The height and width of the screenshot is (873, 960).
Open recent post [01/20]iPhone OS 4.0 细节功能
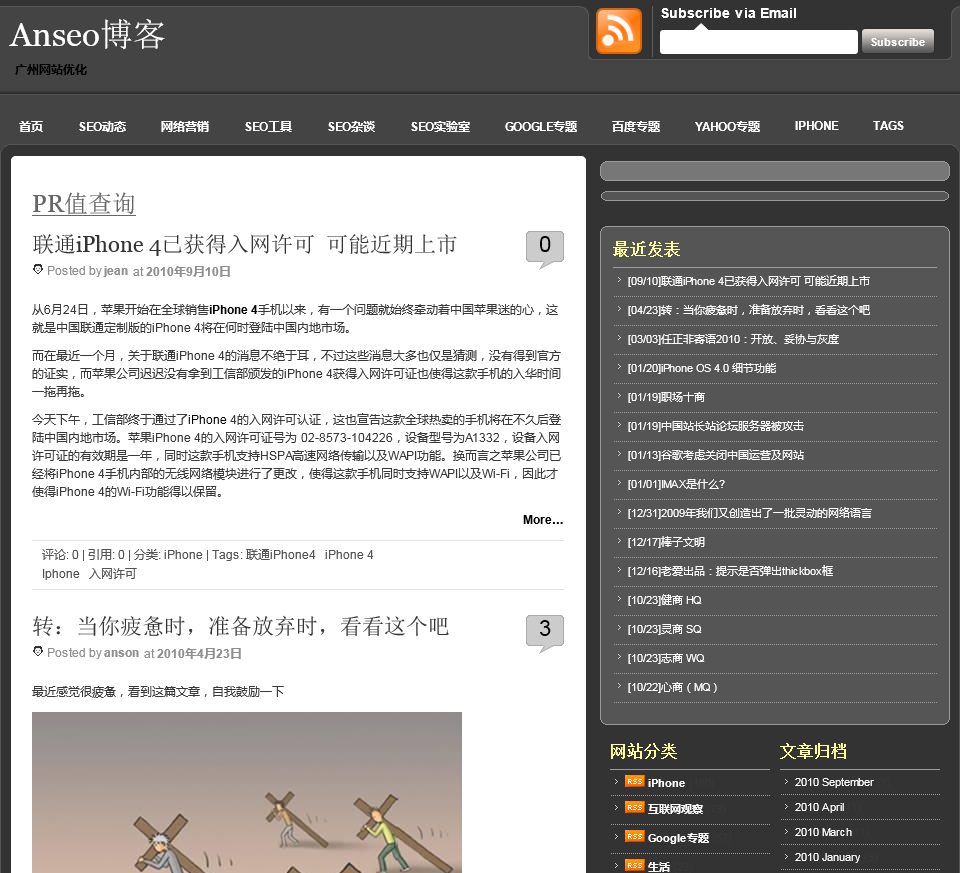pyautogui.click(x=702, y=368)
